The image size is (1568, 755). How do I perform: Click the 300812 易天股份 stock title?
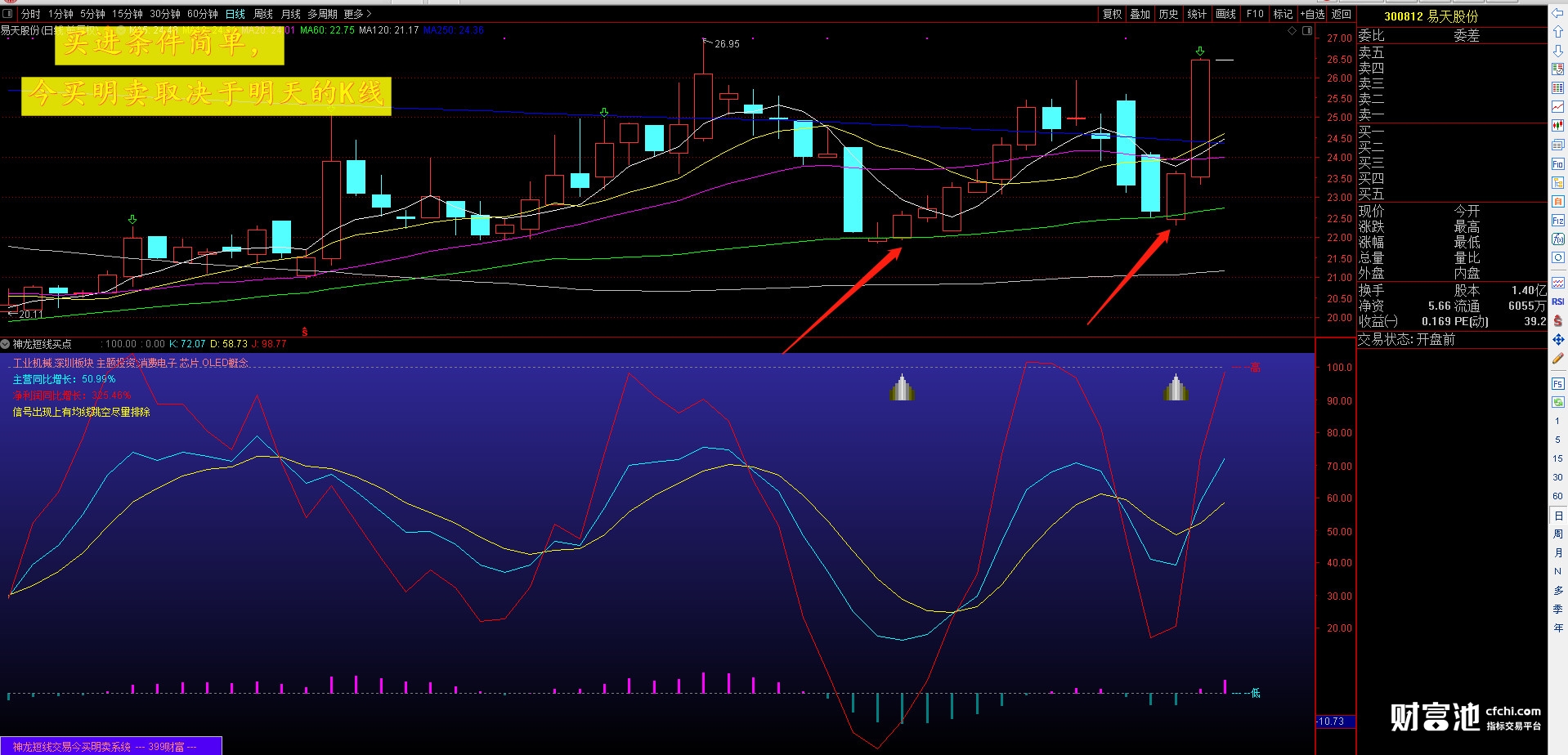[x=1431, y=16]
